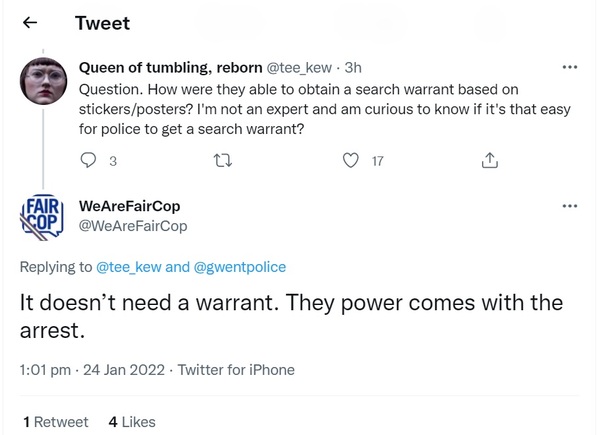Viewport: 600px width, 435px height.
Task: View the 1 Retweet list
Action: (x=55, y=422)
